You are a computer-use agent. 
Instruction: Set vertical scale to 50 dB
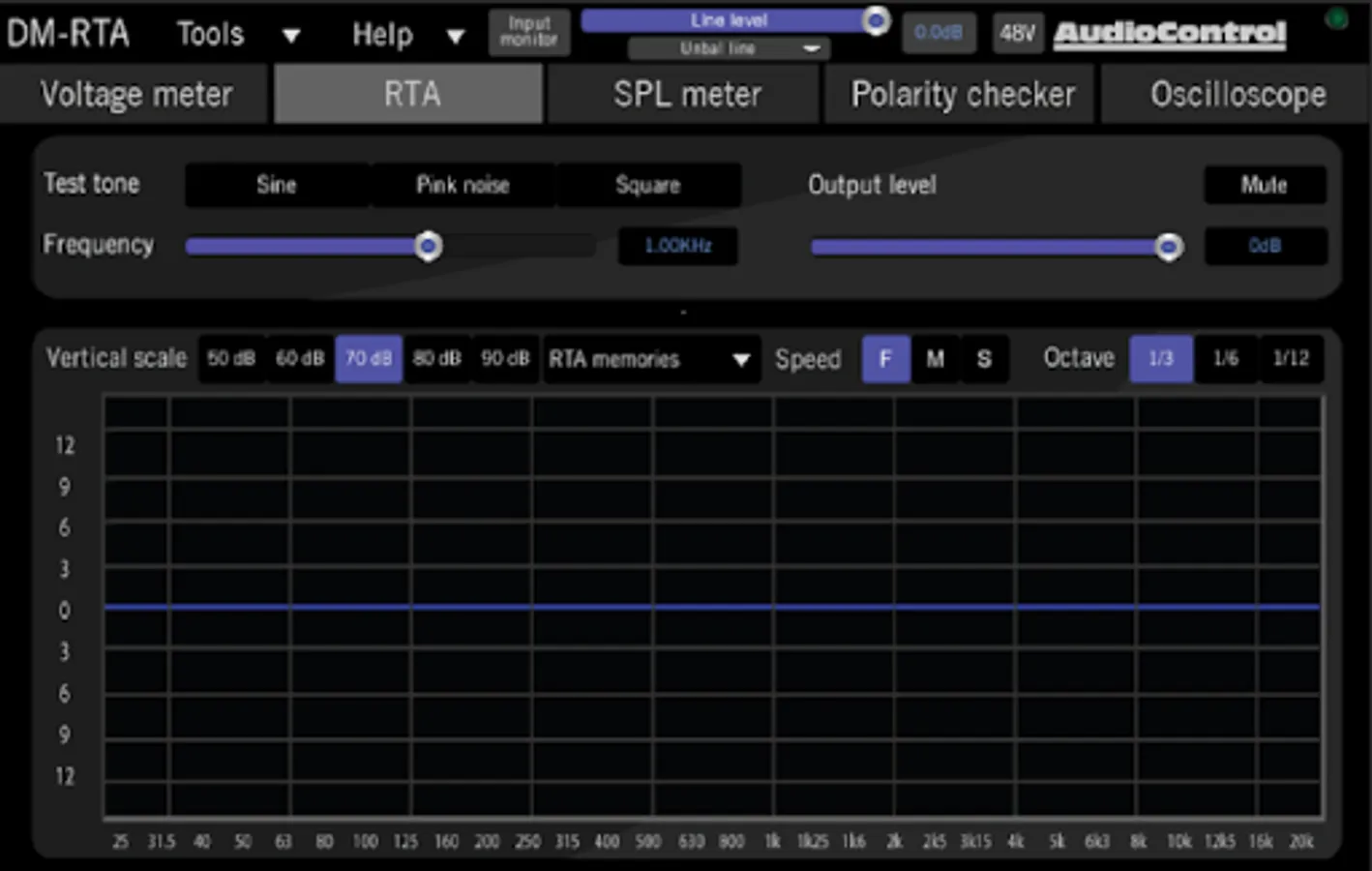[231, 359]
